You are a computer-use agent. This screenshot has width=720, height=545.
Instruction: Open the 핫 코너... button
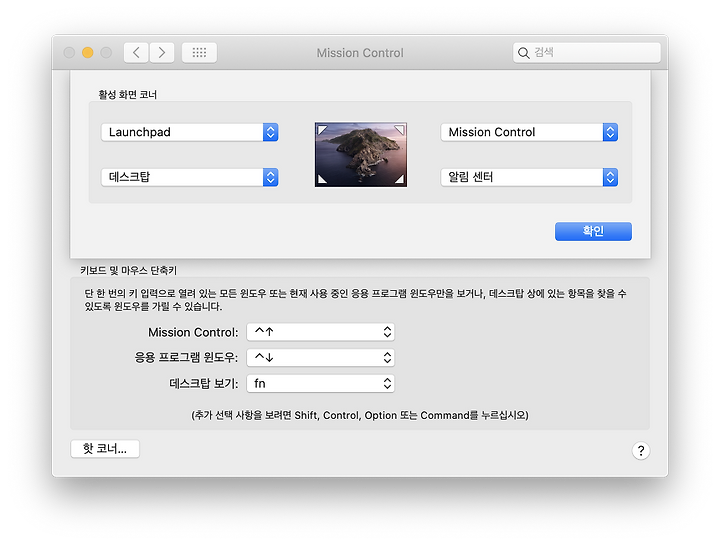point(105,449)
